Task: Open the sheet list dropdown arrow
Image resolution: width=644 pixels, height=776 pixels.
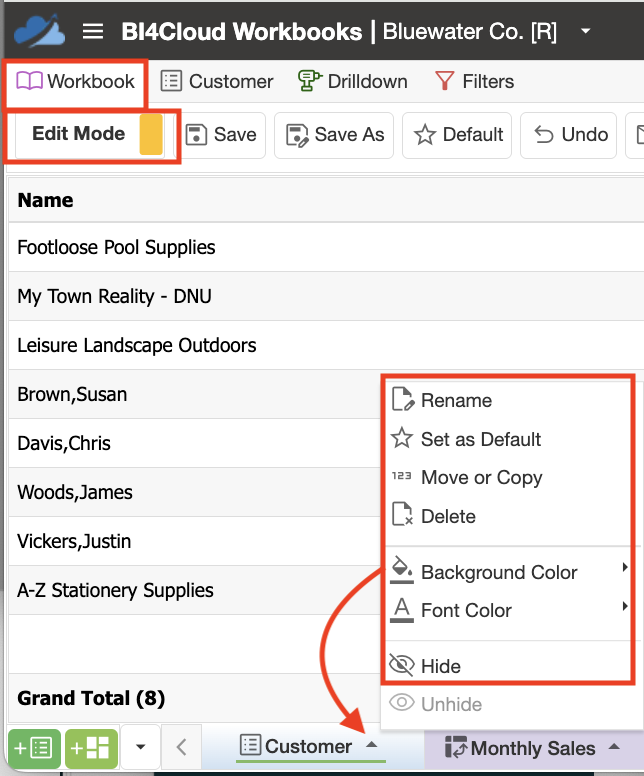Action: point(141,747)
